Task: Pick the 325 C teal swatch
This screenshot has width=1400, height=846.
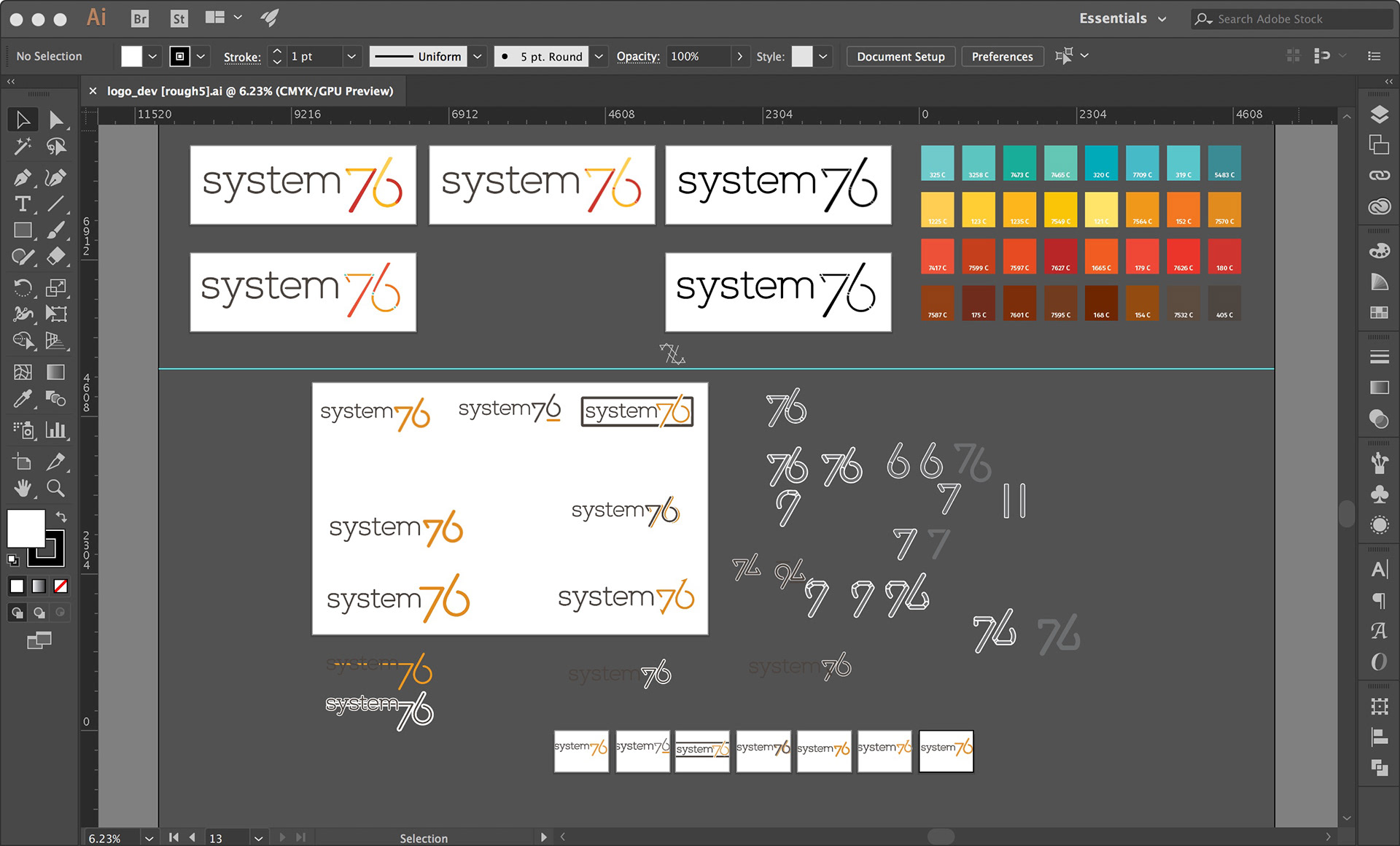Action: pos(937,163)
